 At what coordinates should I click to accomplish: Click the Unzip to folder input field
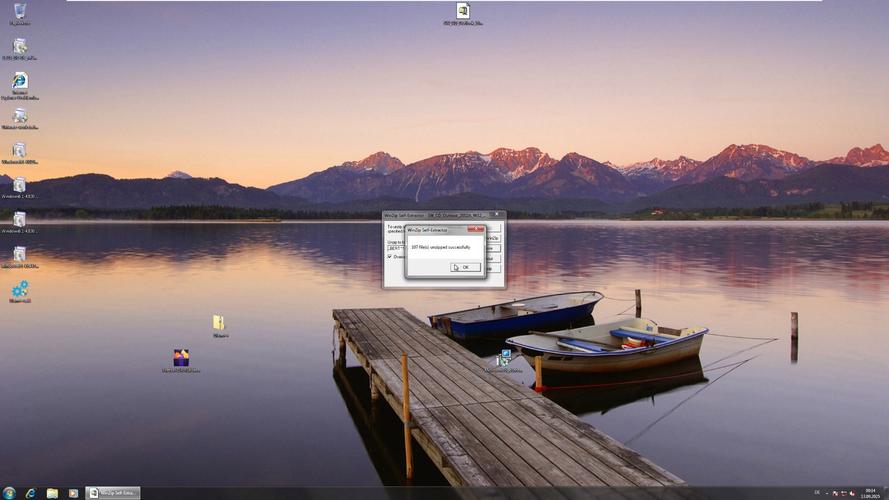click(396, 248)
